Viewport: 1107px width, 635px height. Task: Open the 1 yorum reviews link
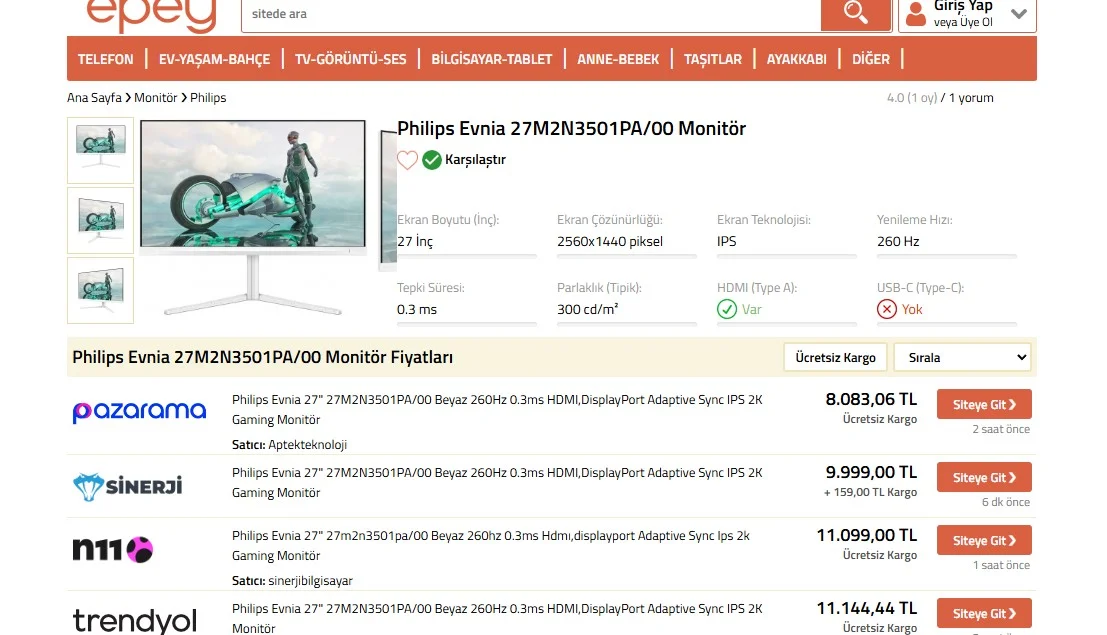(x=971, y=97)
